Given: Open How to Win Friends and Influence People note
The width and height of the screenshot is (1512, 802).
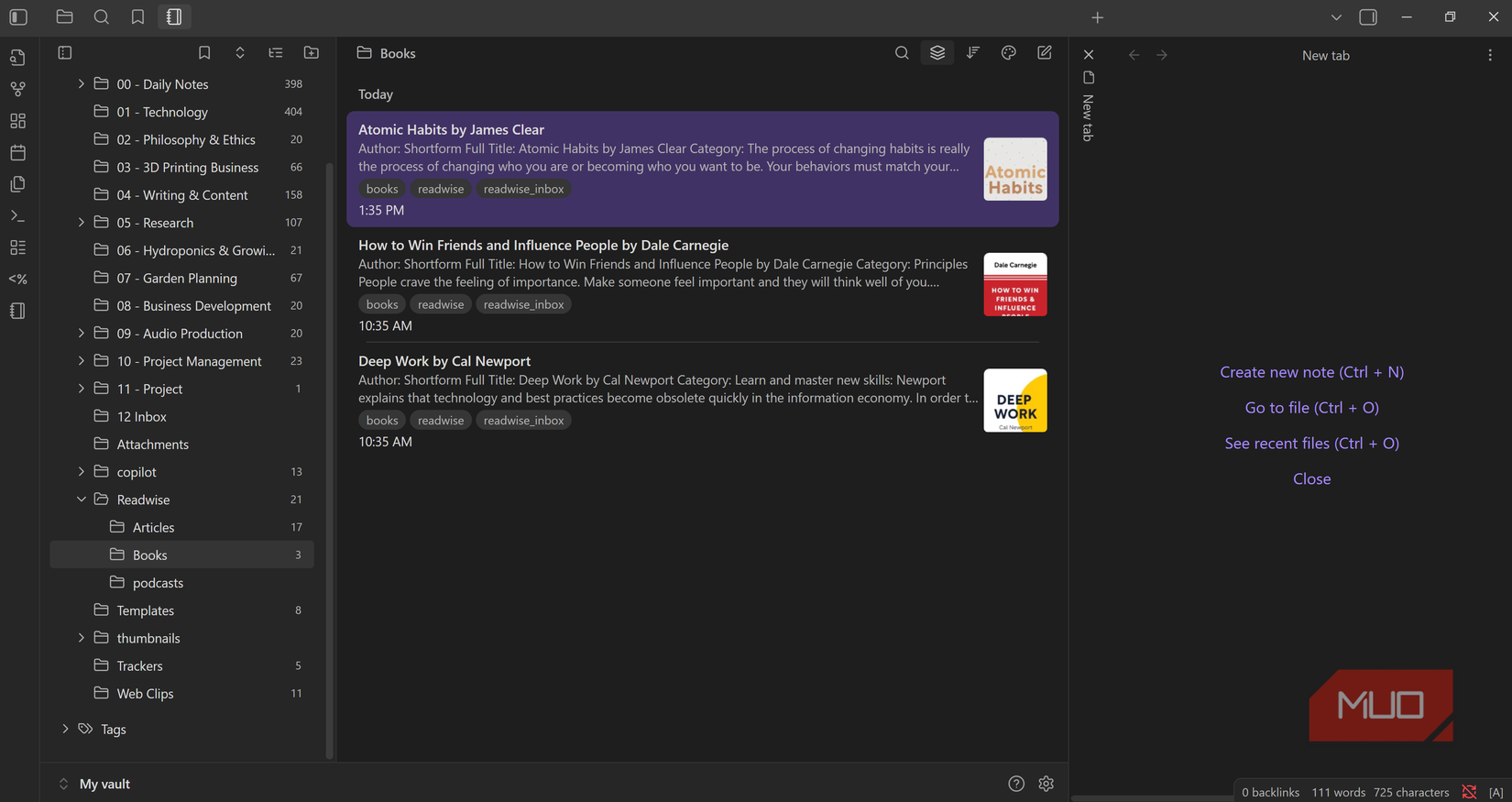Looking at the screenshot, I should 702,285.
